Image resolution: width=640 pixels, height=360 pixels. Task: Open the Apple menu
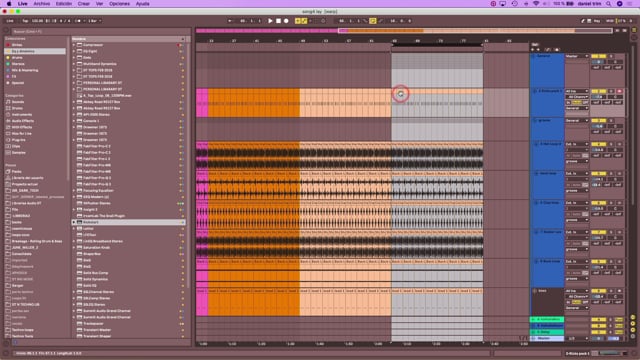click(x=9, y=4)
